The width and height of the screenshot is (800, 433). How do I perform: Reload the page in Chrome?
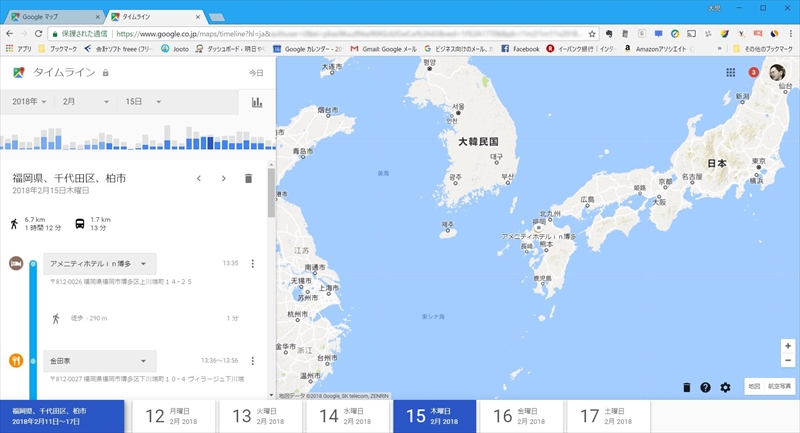38,34
